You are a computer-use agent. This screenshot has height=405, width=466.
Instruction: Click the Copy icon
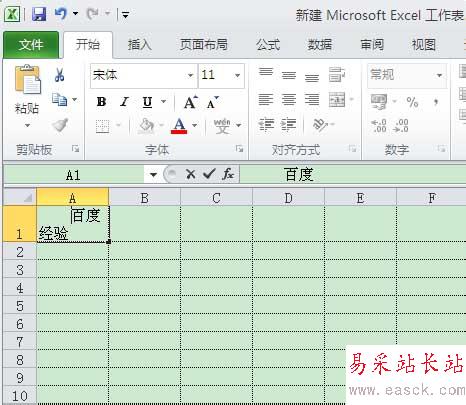pyautogui.click(x=60, y=99)
